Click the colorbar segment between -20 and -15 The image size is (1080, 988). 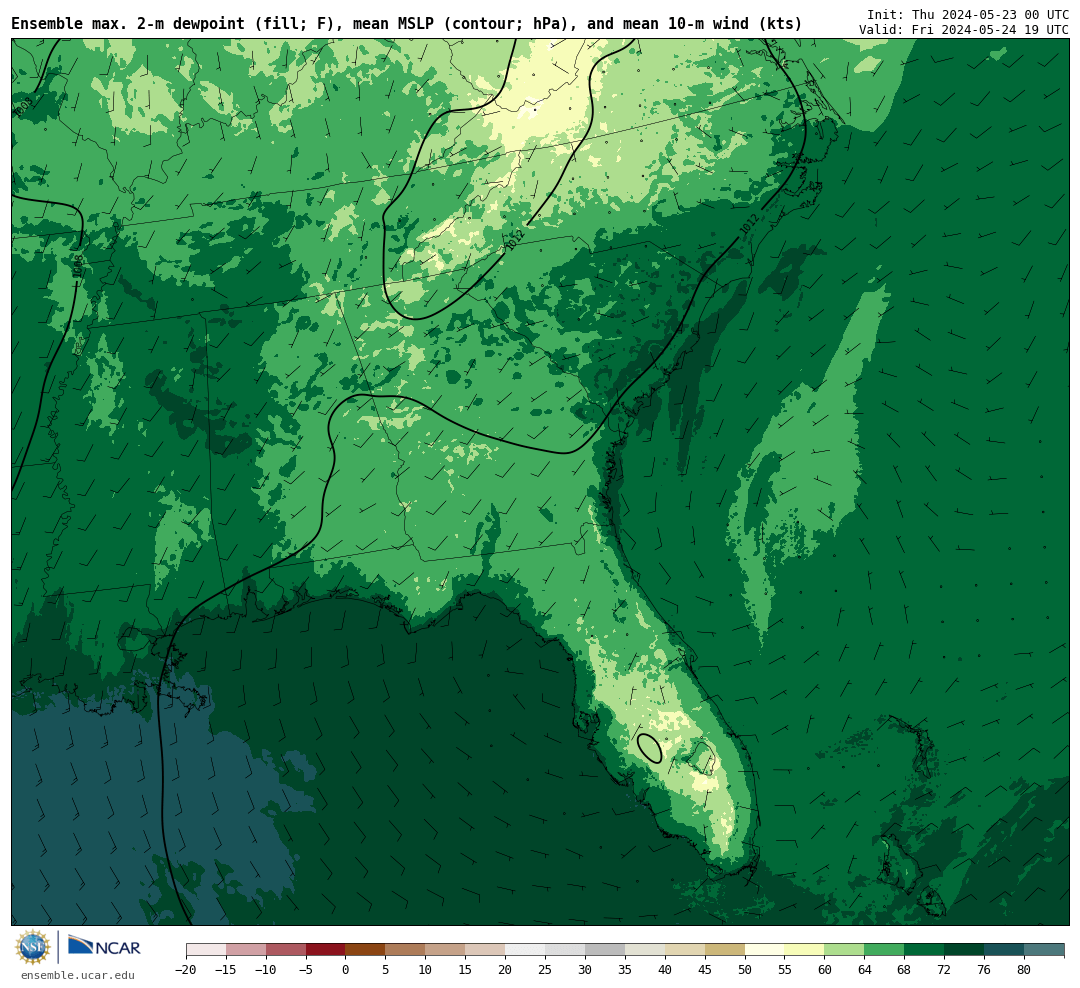(x=206, y=950)
